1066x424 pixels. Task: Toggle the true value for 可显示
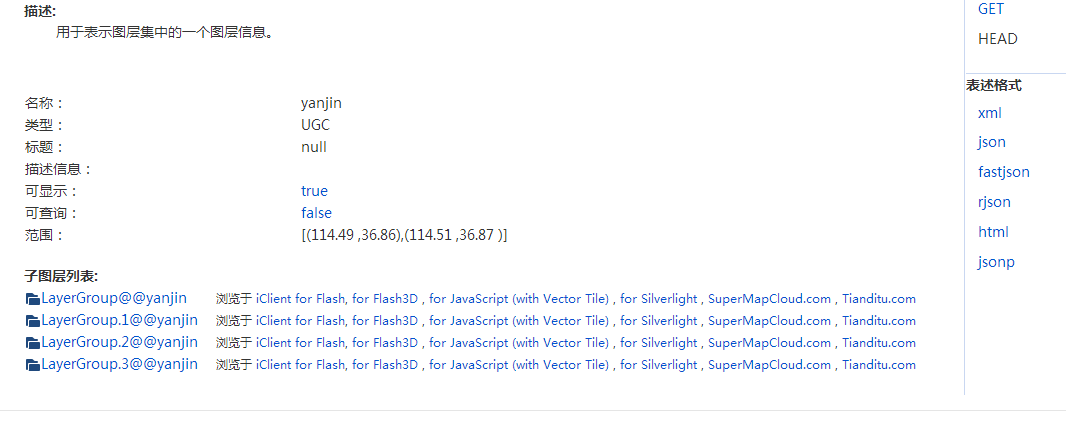tap(314, 191)
